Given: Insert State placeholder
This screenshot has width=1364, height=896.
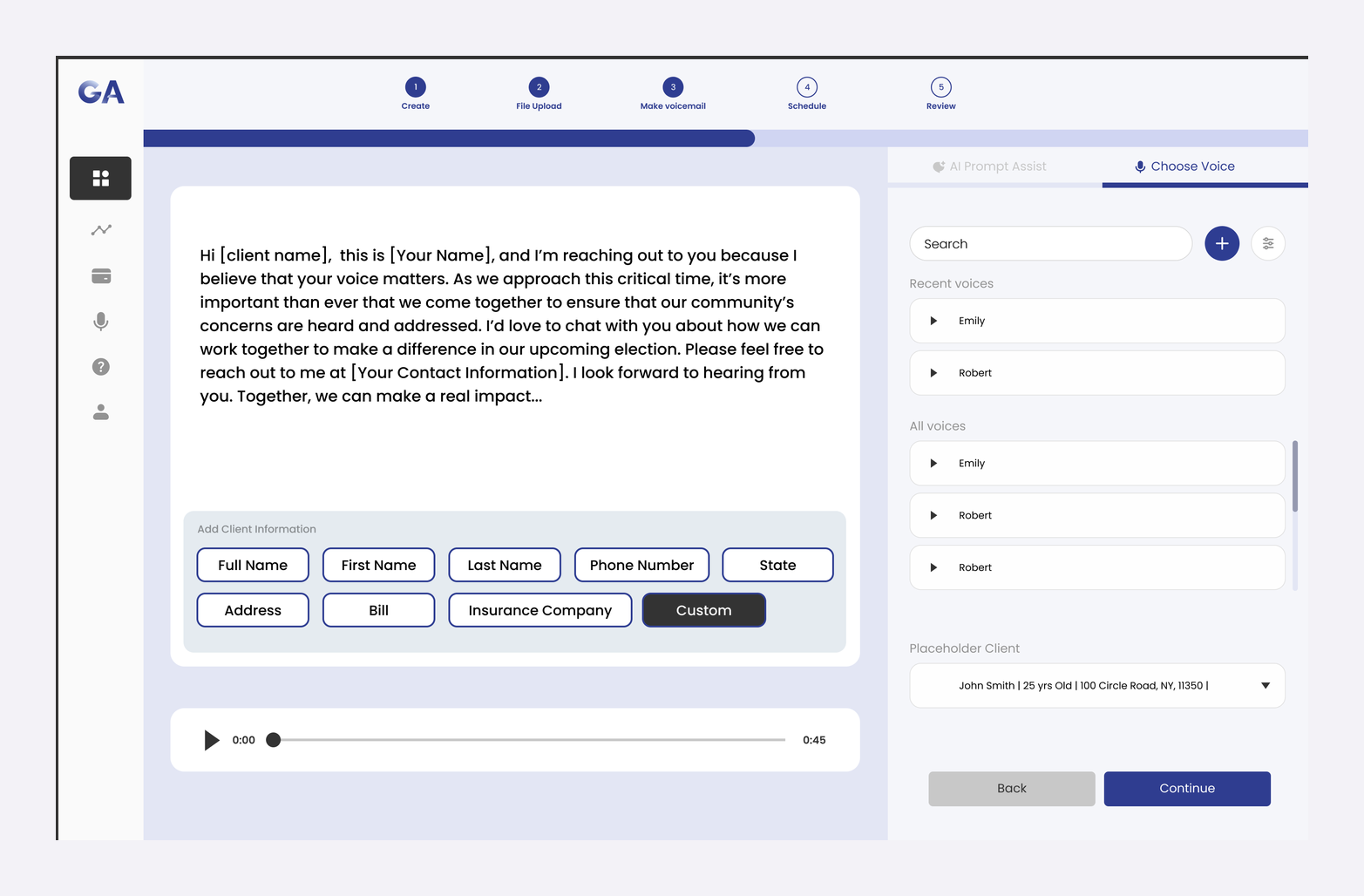Looking at the screenshot, I should tap(777, 565).
